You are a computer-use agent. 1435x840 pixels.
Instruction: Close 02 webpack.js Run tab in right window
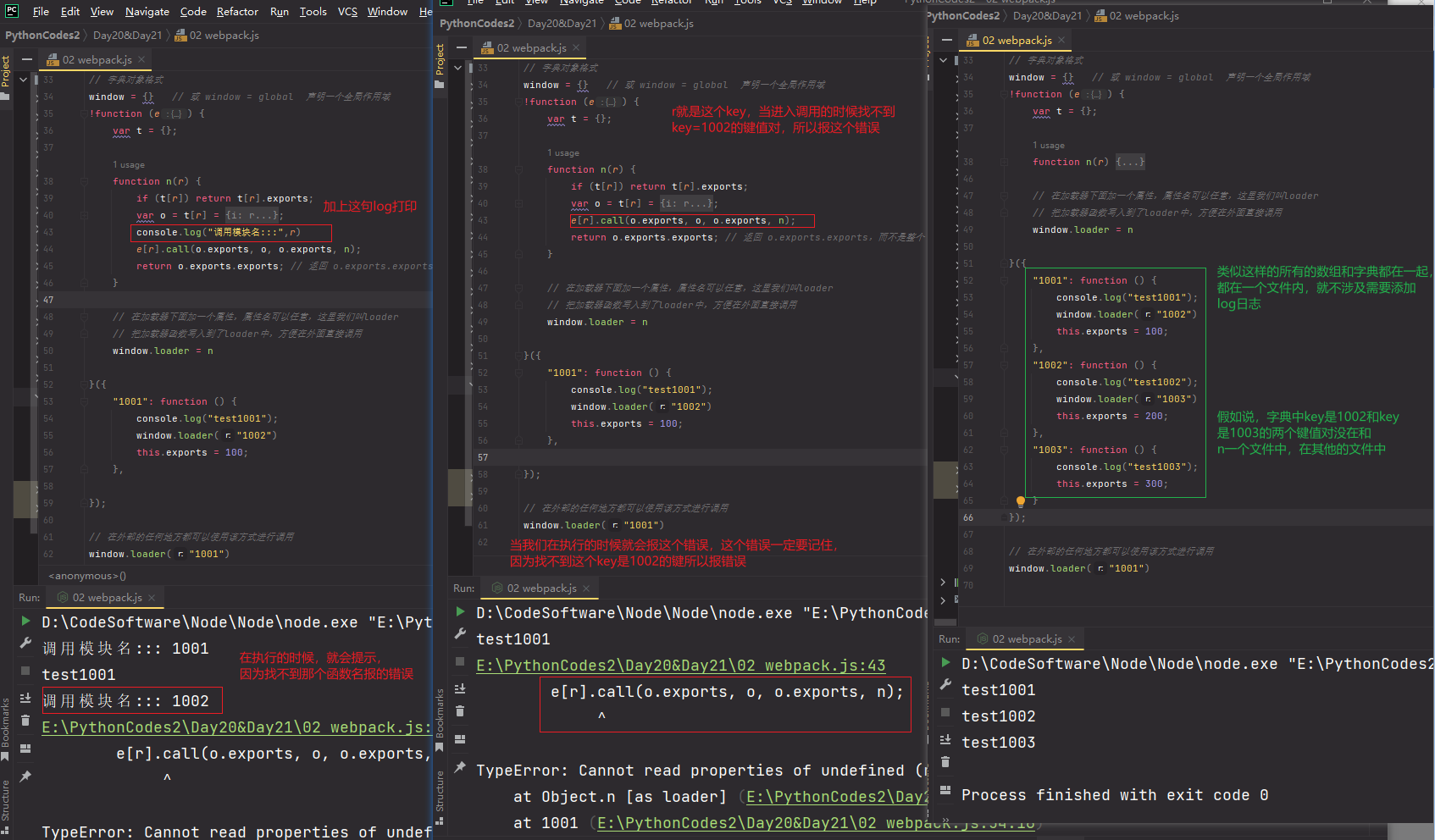tap(1072, 638)
